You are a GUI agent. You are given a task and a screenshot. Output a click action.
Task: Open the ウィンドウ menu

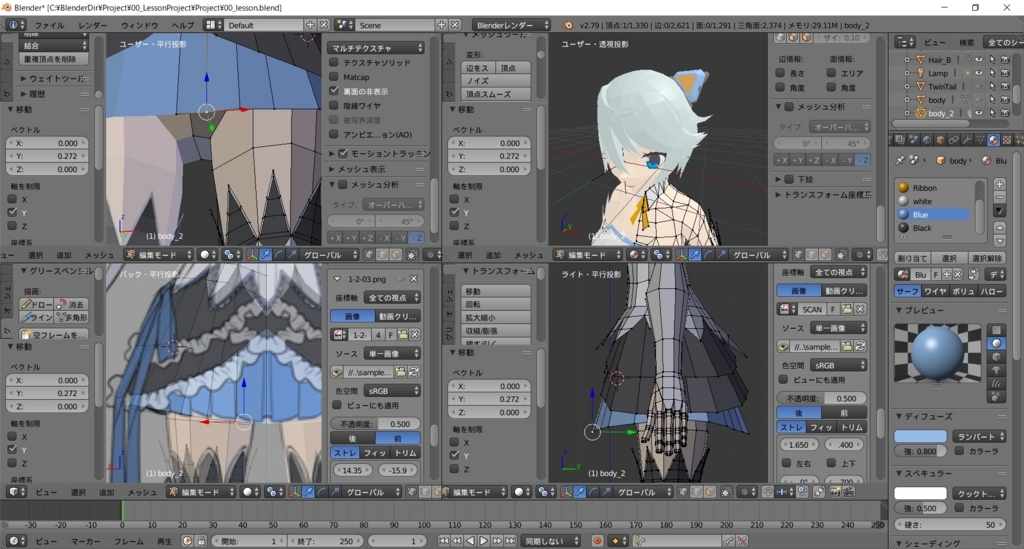click(139, 25)
